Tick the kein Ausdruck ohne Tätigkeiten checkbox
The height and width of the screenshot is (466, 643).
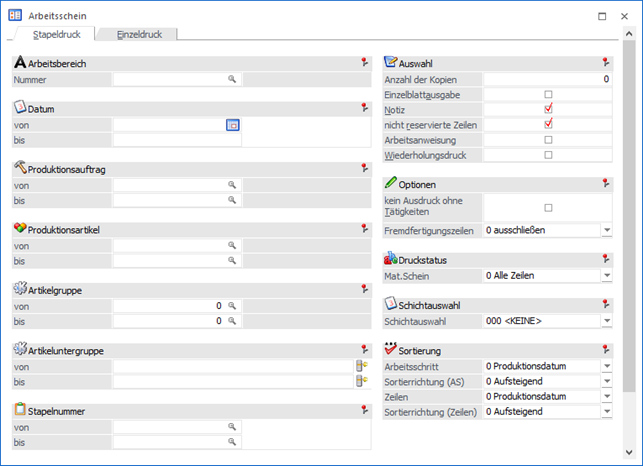pos(548,207)
